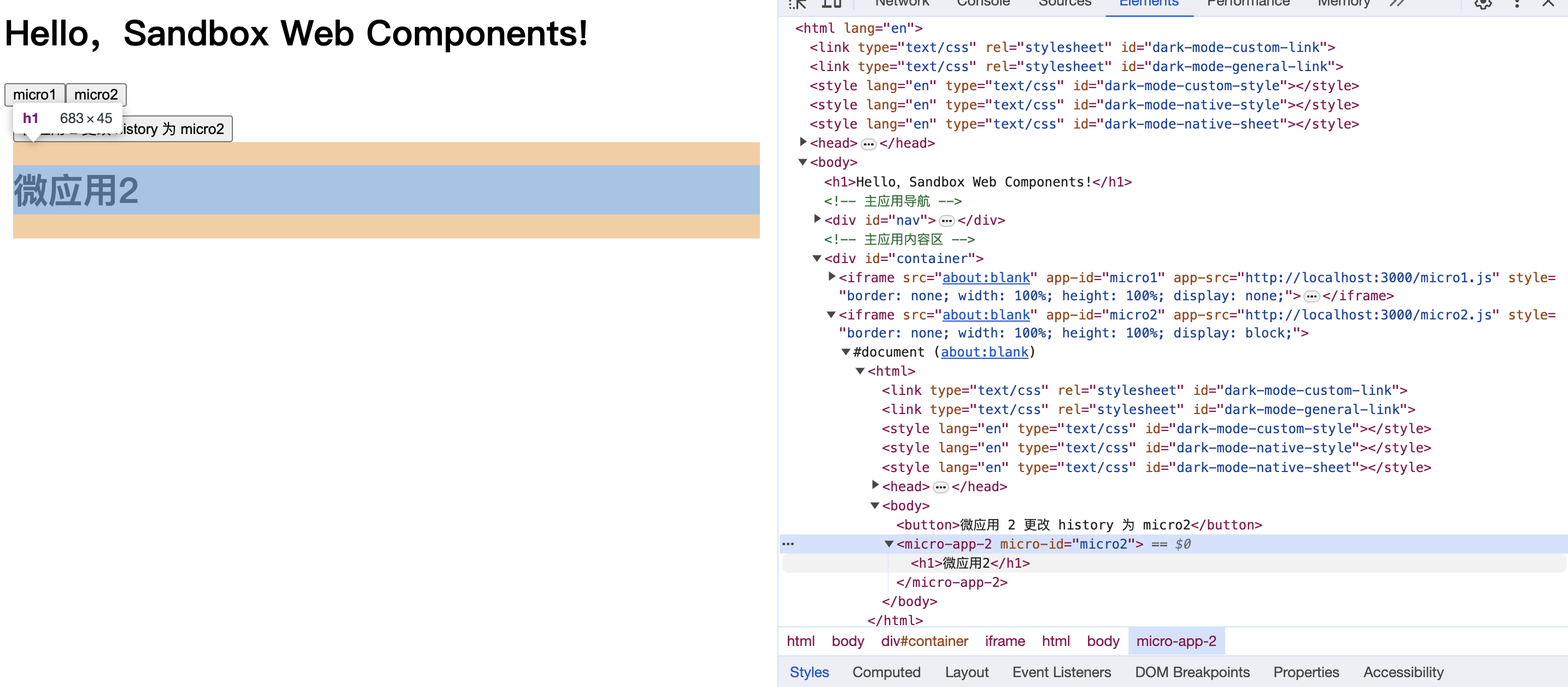This screenshot has height=687, width=1568.
Task: Click the micro2 button
Action: pos(96,95)
